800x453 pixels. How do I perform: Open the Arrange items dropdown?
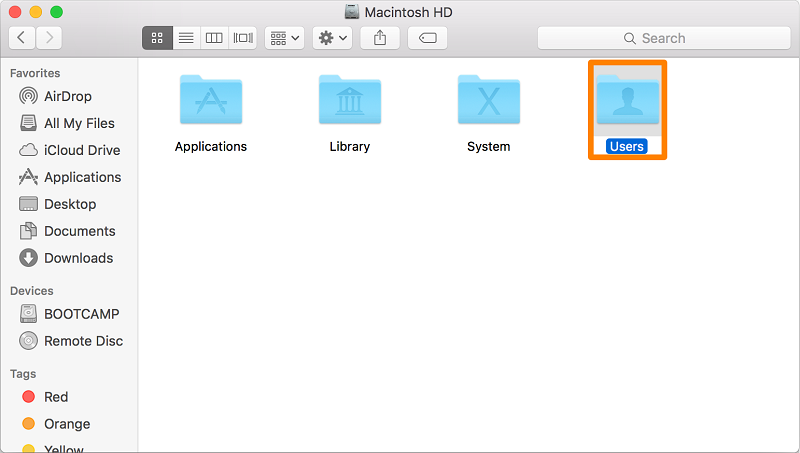point(284,38)
